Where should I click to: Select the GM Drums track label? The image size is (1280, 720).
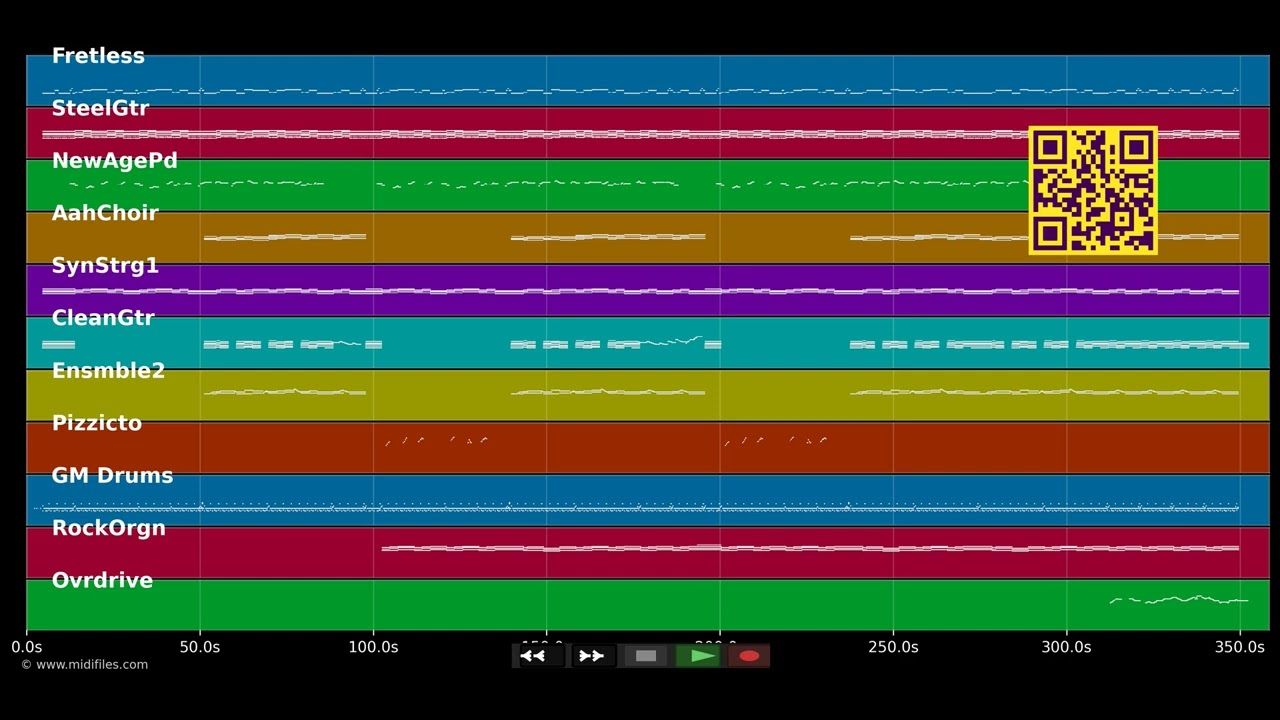tap(112, 476)
